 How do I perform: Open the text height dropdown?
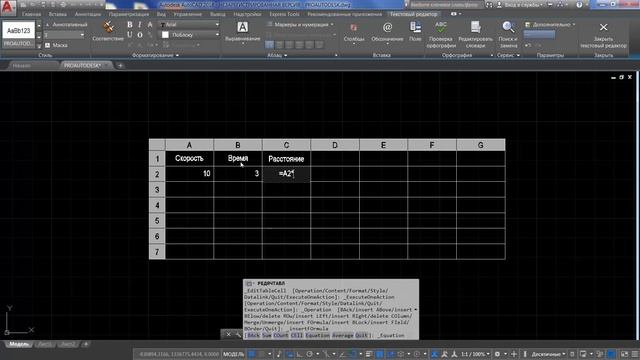tap(64, 35)
